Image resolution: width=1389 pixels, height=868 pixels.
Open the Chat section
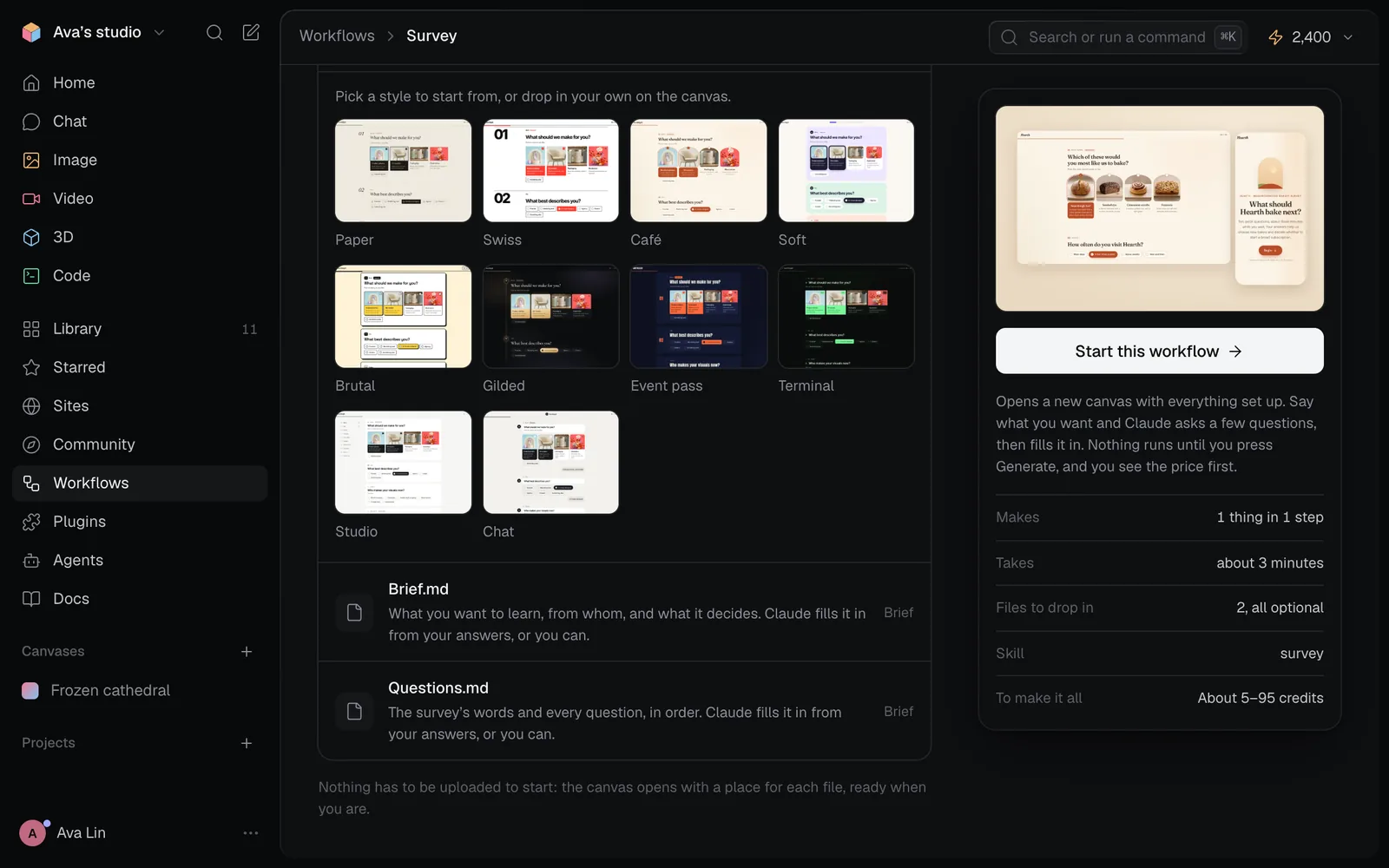click(x=140, y=122)
